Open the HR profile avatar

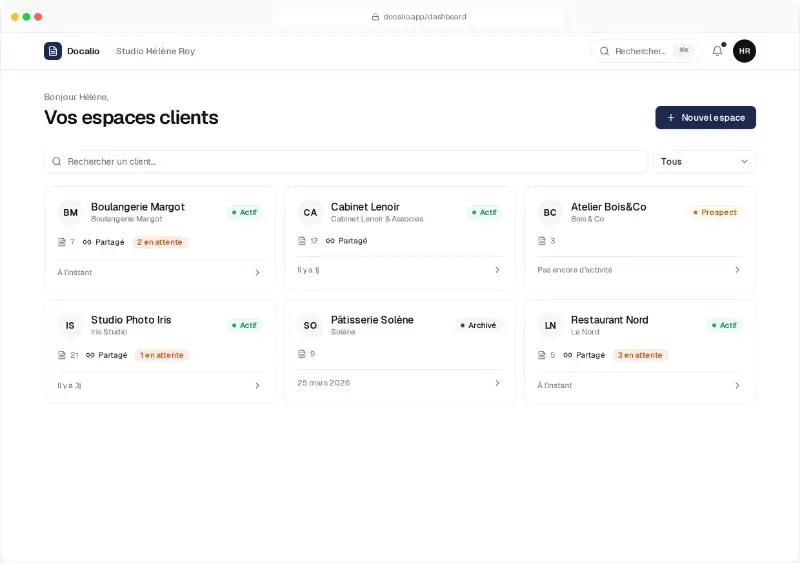744,51
